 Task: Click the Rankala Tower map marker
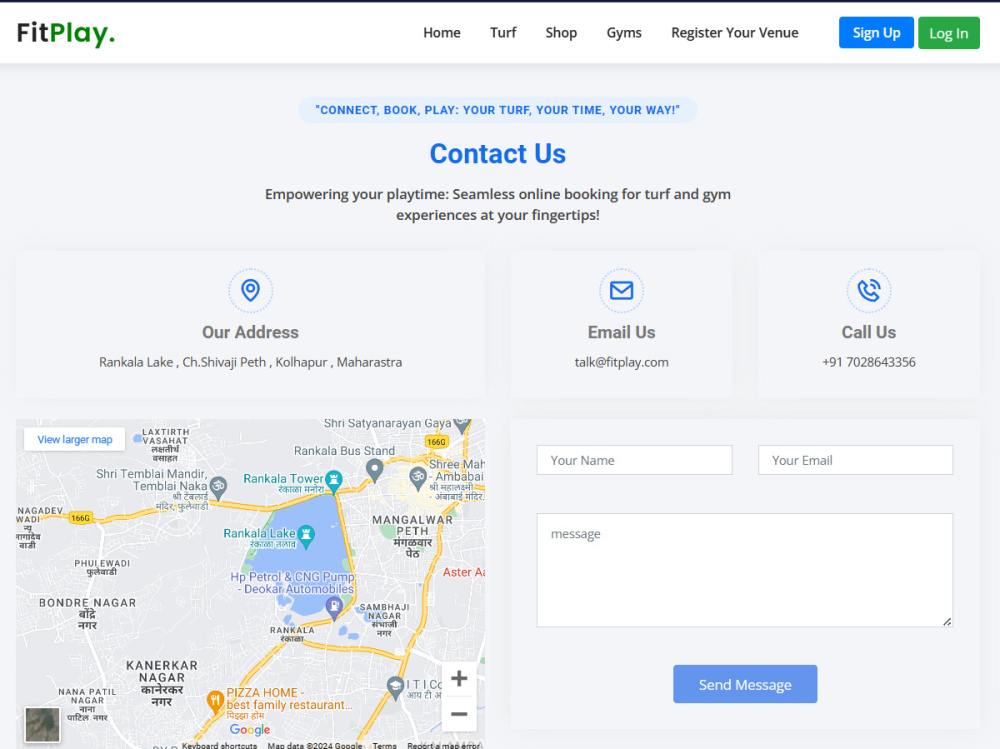coord(333,480)
